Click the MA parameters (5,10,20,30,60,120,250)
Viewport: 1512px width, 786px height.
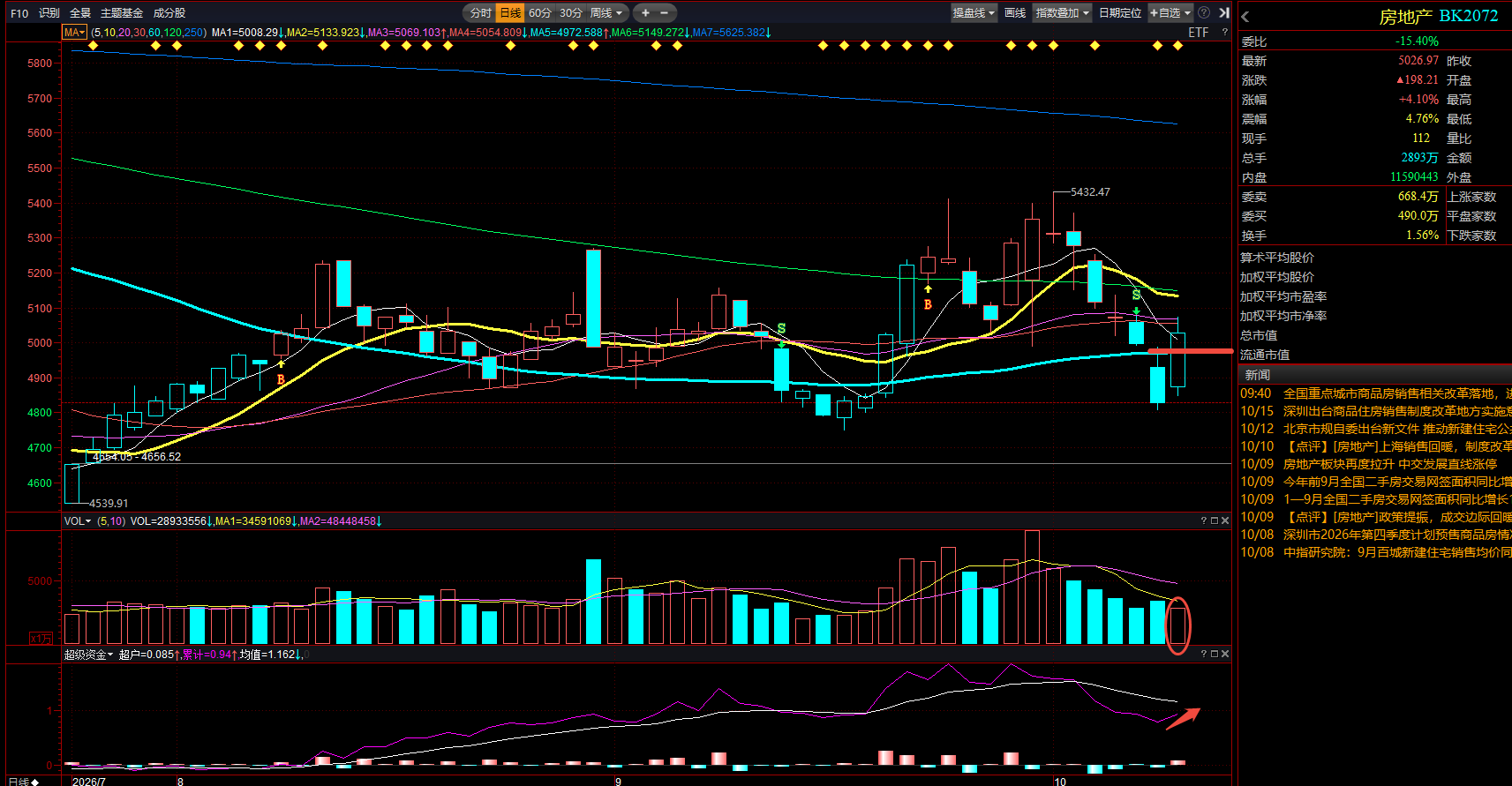(x=148, y=33)
